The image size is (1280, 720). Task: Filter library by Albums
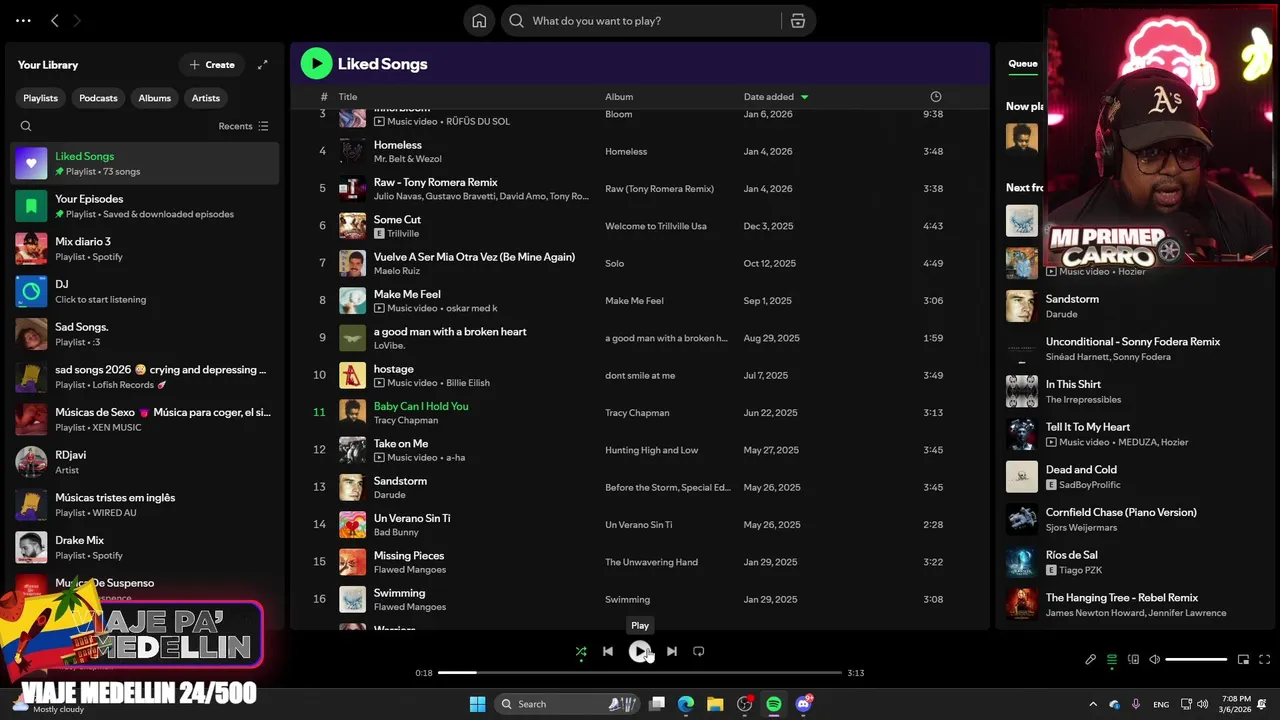pos(155,98)
